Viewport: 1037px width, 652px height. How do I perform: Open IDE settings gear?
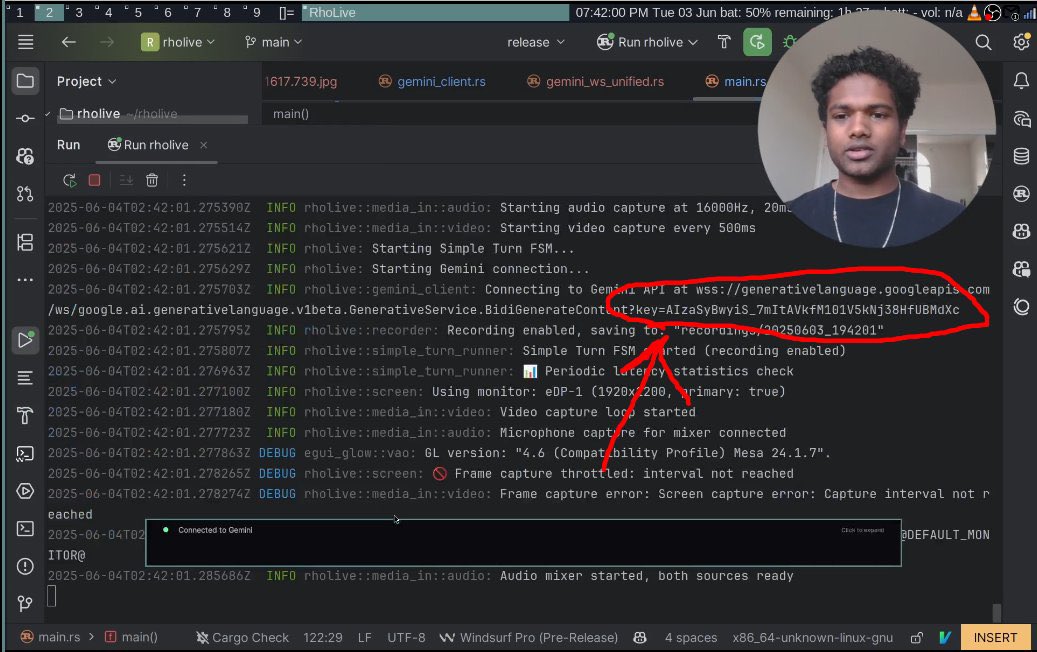point(1021,42)
